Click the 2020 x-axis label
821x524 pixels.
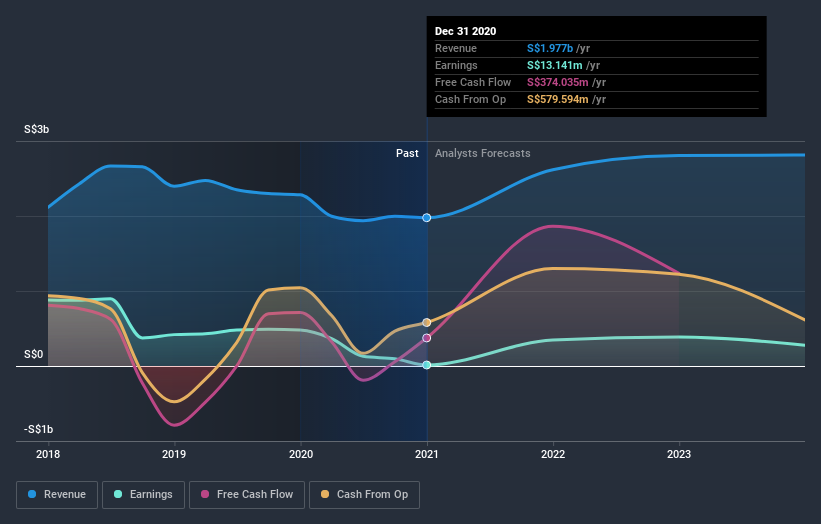point(301,454)
